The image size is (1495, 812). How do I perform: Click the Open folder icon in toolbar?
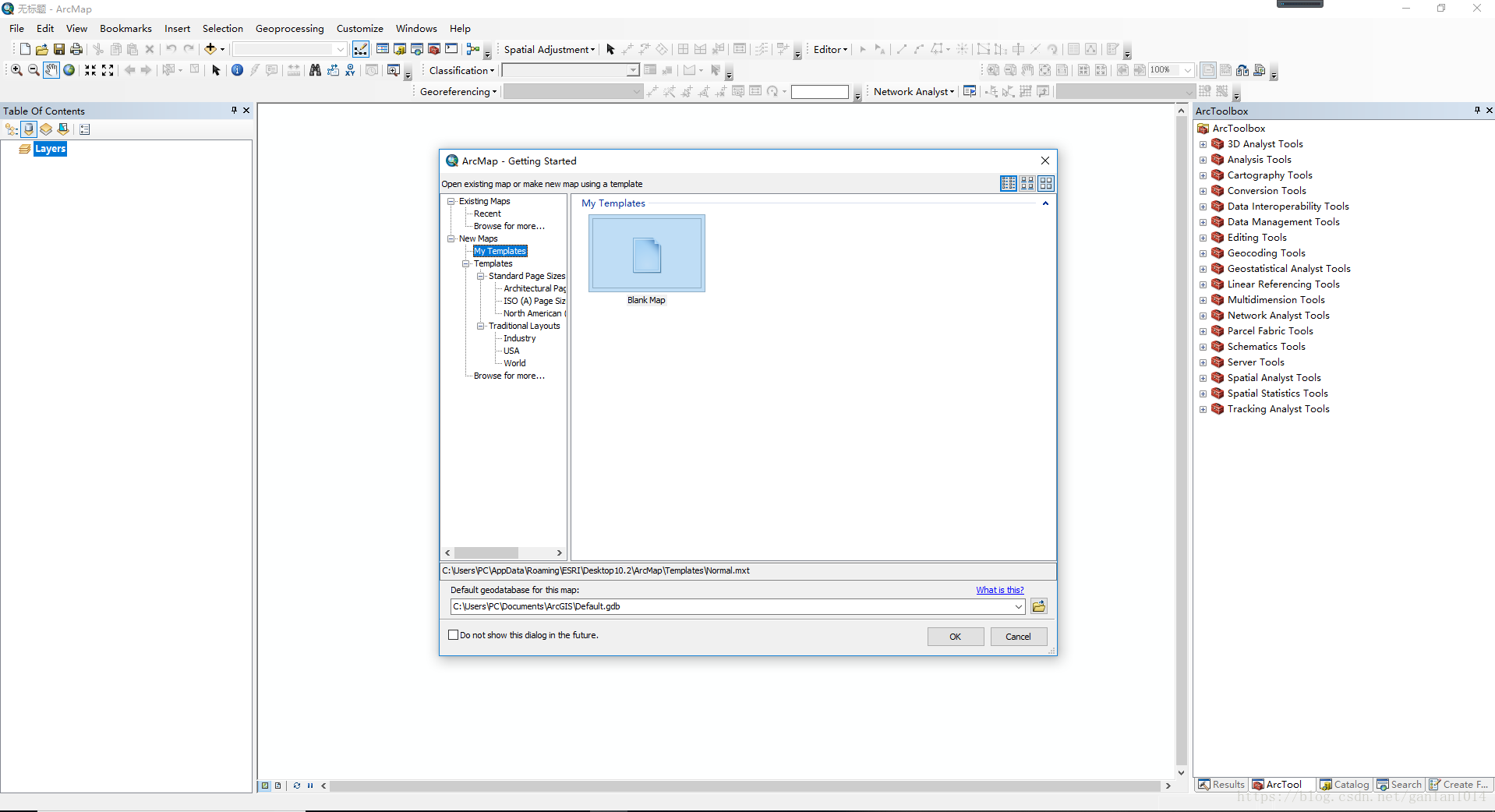click(x=42, y=49)
